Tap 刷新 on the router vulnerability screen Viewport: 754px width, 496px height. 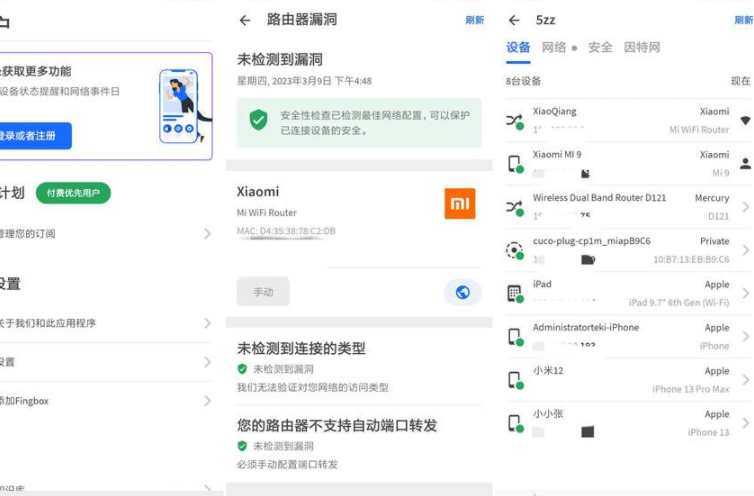point(474,20)
